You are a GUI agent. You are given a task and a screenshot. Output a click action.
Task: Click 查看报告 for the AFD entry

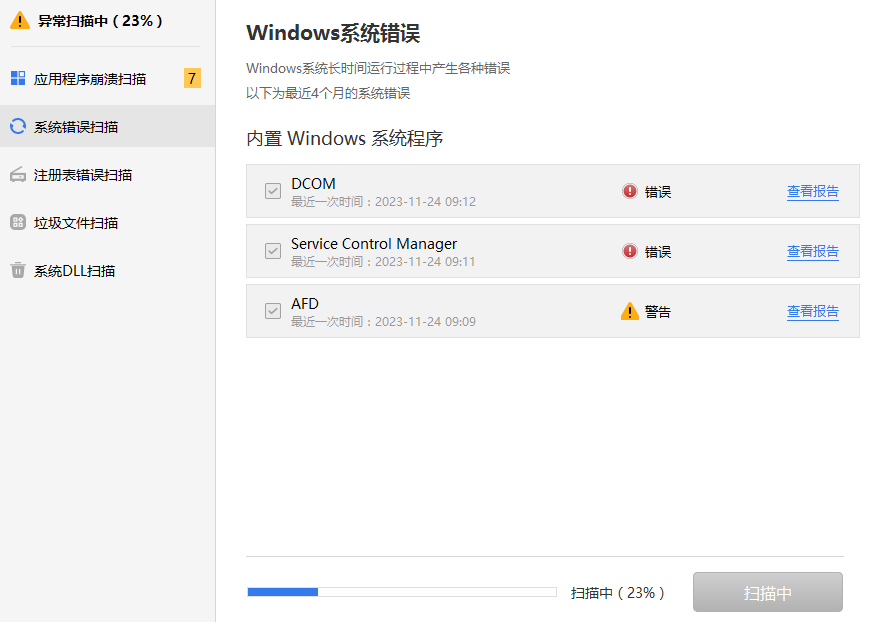(x=812, y=312)
